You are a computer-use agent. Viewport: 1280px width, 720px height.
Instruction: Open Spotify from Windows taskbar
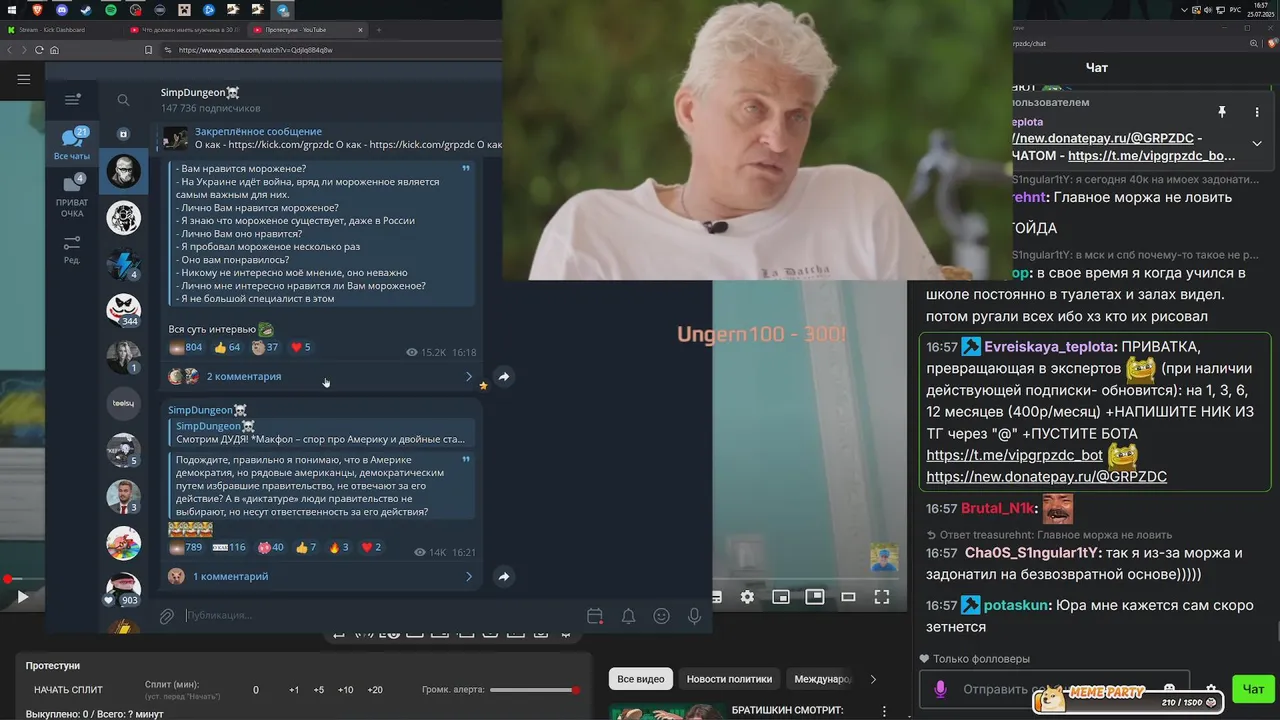110,10
